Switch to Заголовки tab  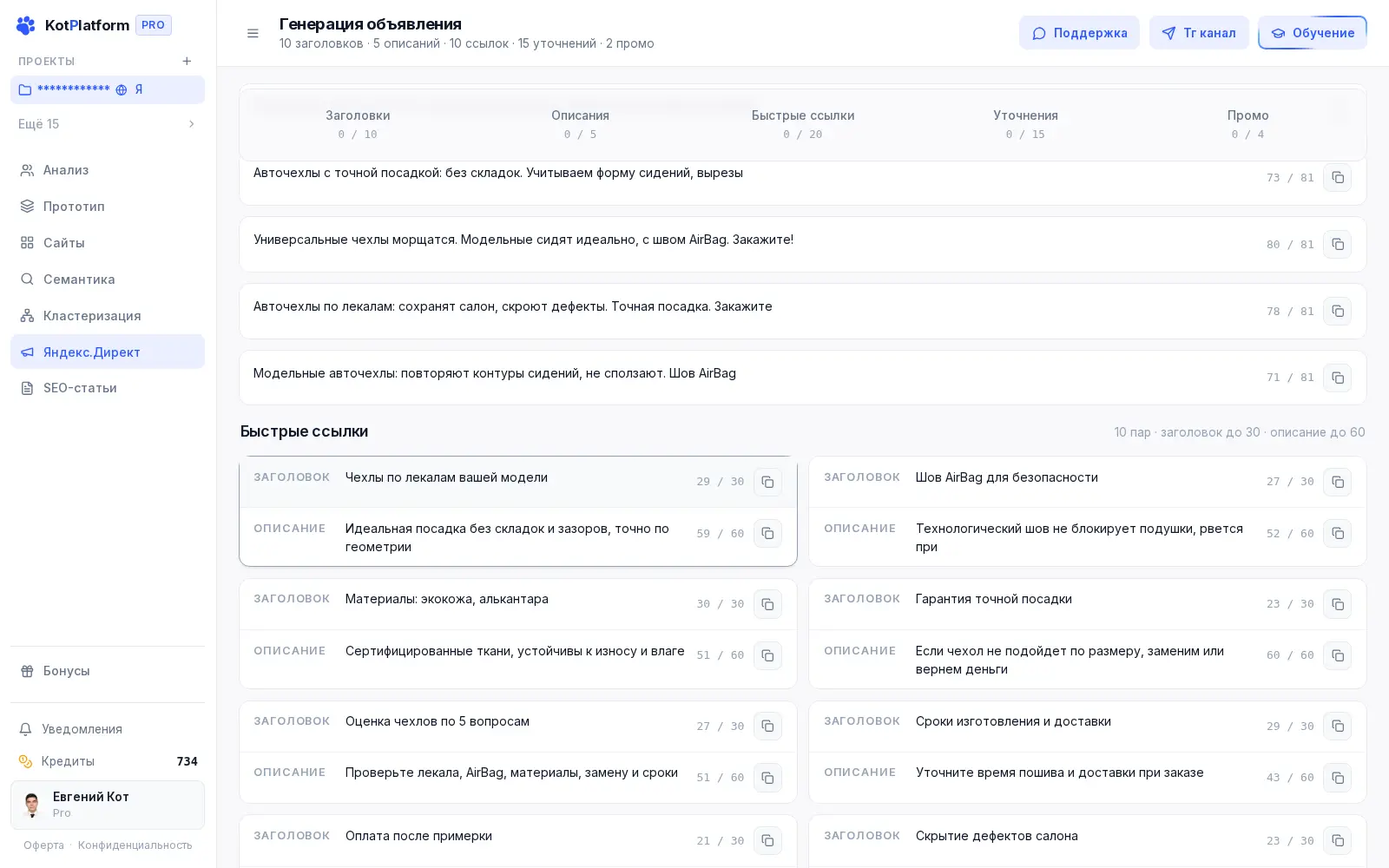[358, 124]
